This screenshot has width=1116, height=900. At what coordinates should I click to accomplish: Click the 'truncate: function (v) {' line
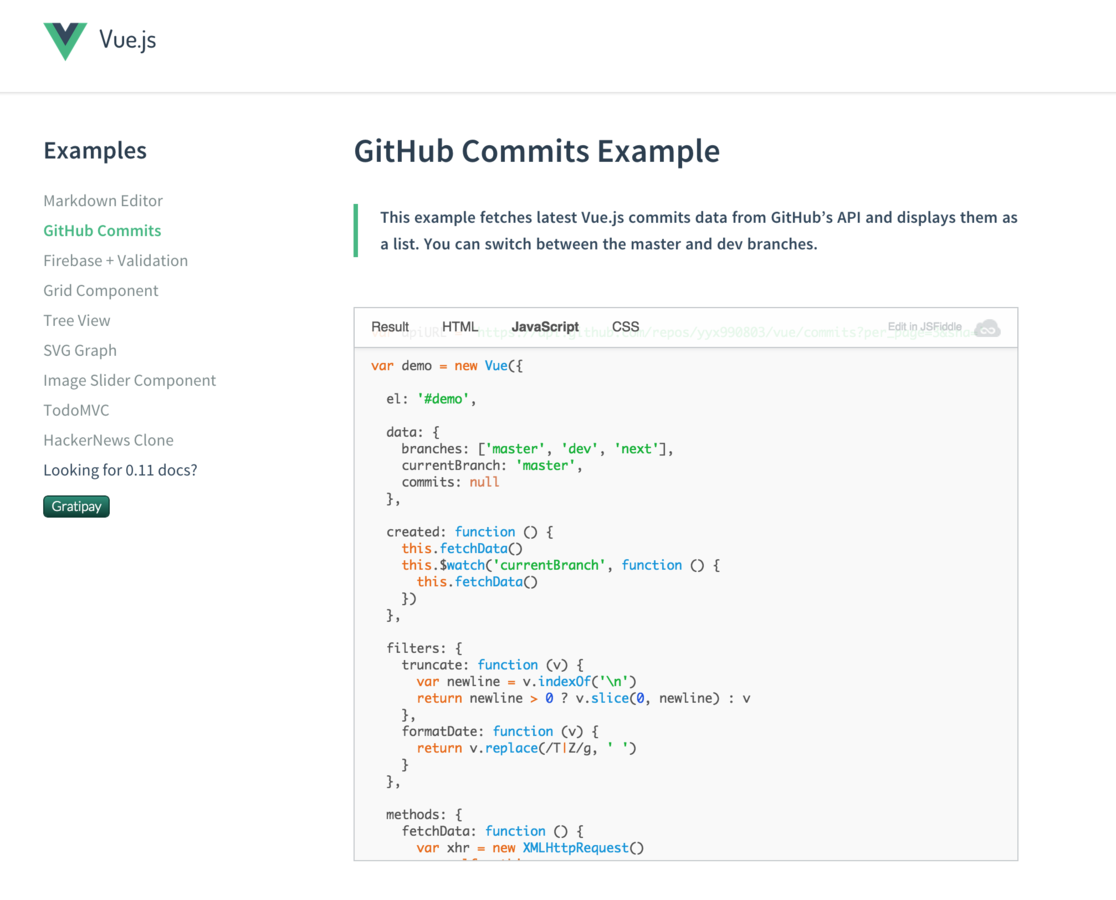(493, 665)
